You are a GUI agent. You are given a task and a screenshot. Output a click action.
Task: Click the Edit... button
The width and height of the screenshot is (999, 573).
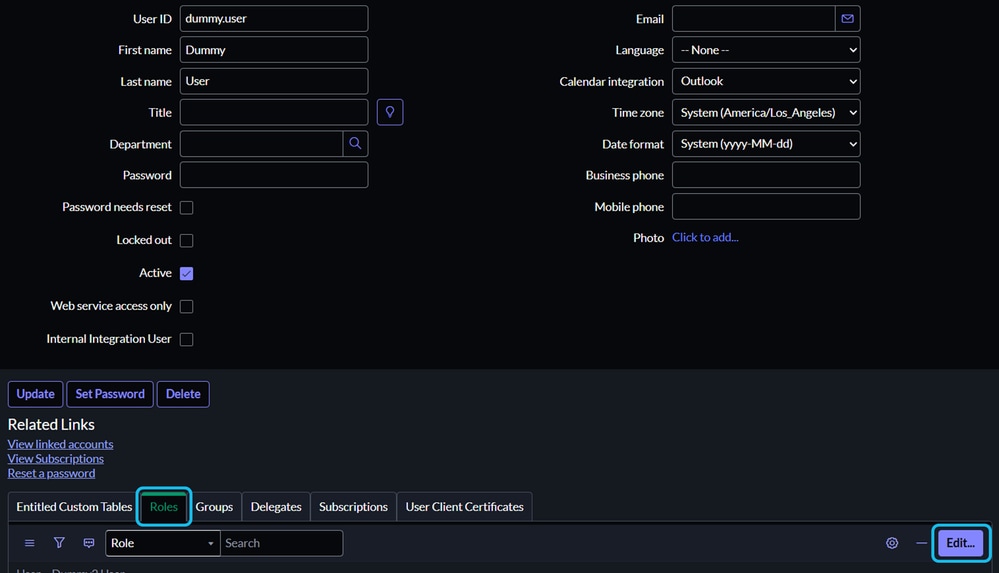click(x=961, y=543)
